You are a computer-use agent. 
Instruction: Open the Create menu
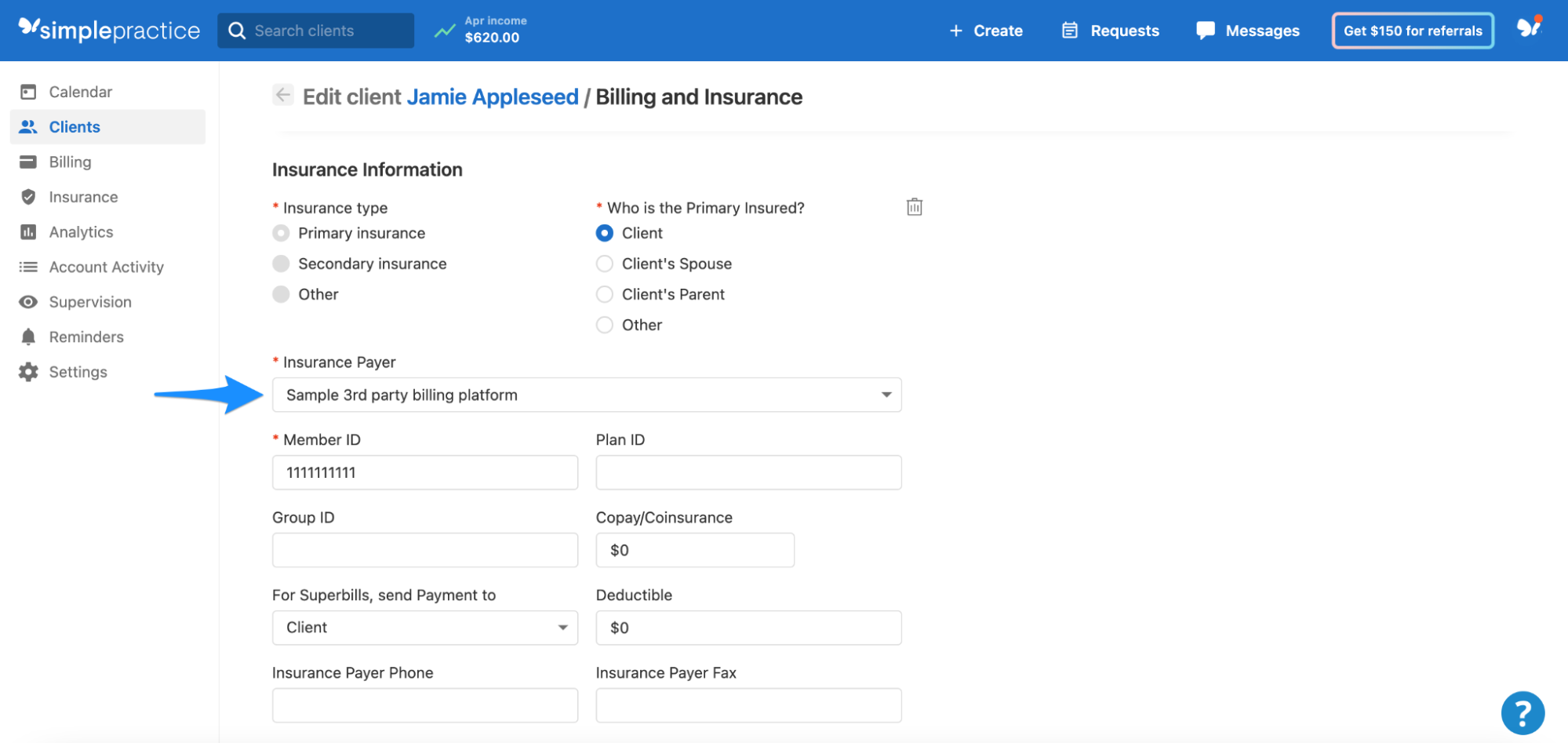(987, 31)
